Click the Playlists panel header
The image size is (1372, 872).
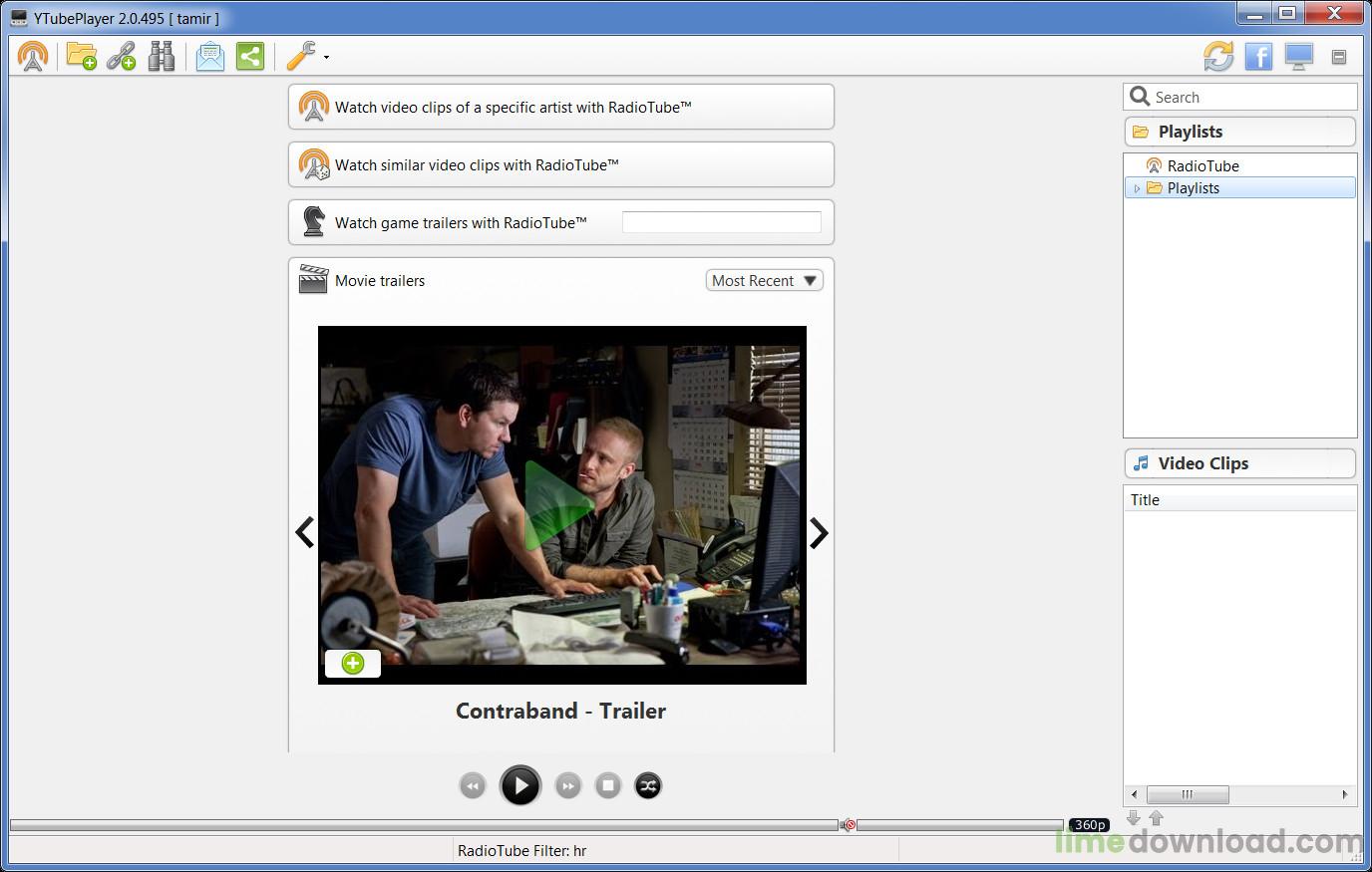point(1239,132)
